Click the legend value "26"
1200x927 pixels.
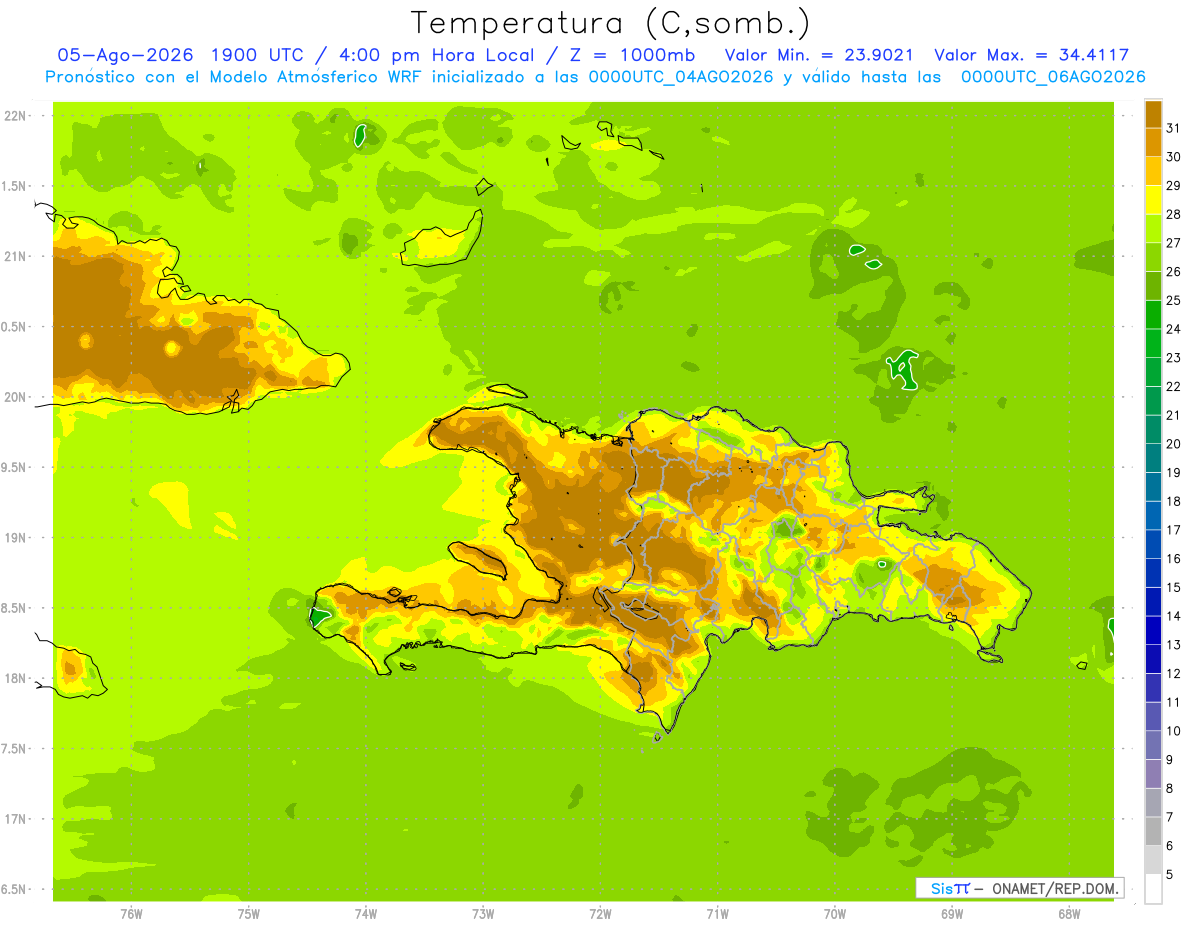[x=1174, y=272]
